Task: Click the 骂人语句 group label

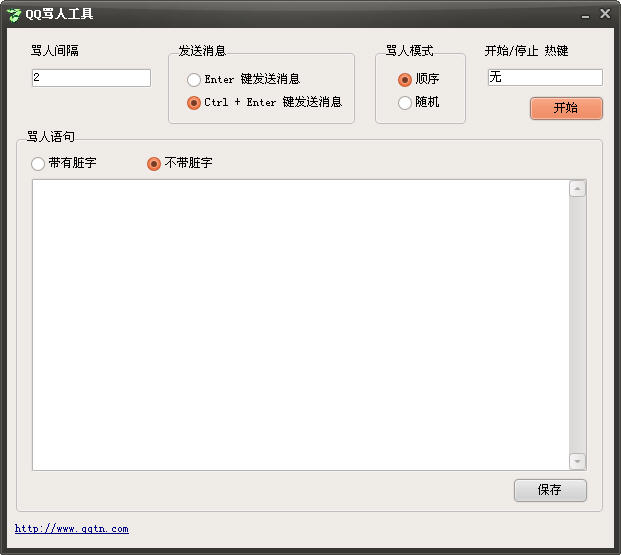Action: (50, 137)
